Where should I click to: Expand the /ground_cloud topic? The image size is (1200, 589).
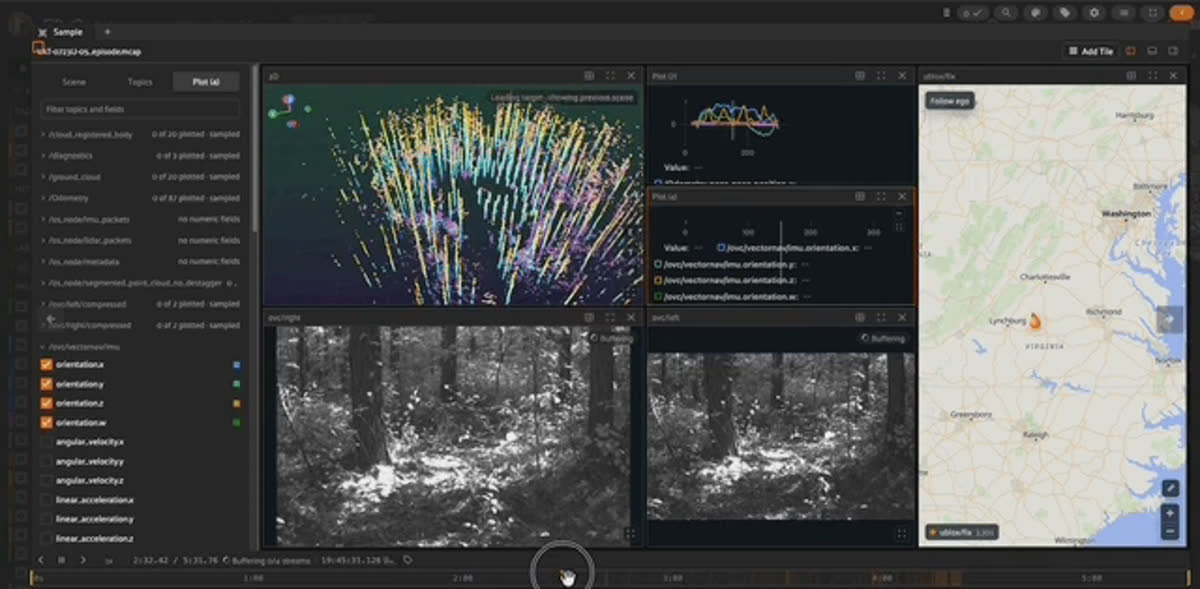pos(43,177)
